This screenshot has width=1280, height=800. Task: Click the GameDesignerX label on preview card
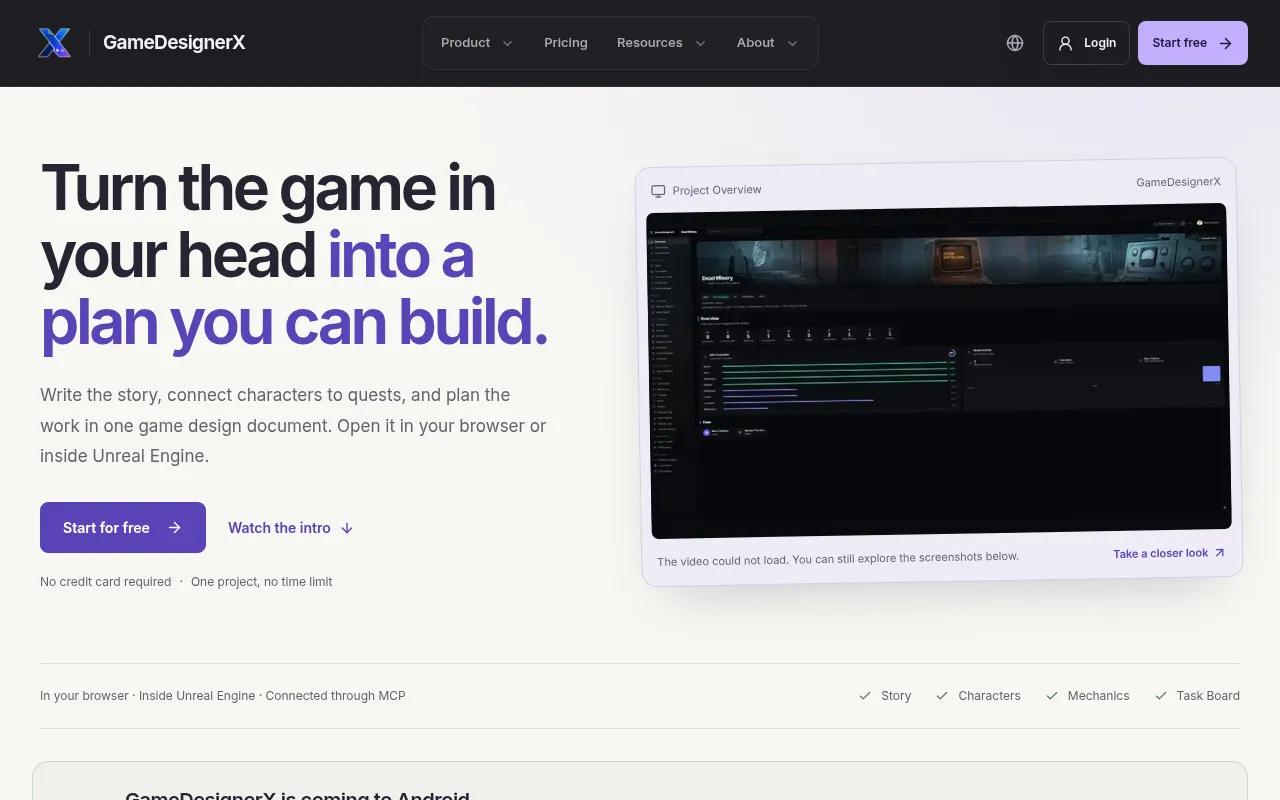point(1178,182)
